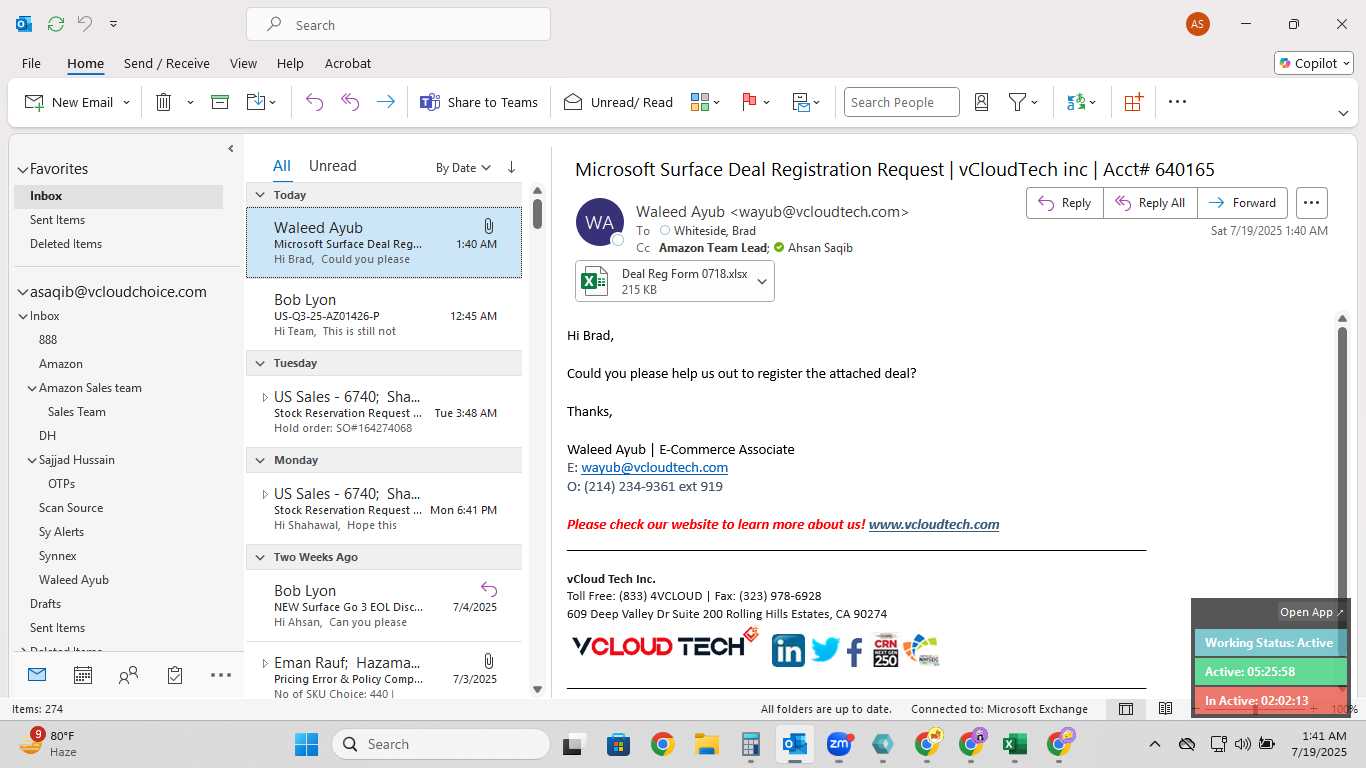Mark message Unread/Read

pos(618,102)
